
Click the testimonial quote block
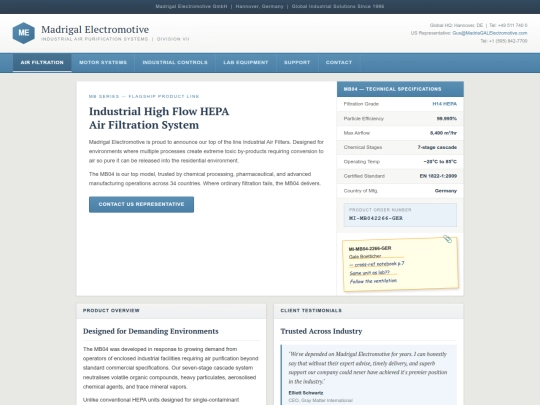[368, 375]
